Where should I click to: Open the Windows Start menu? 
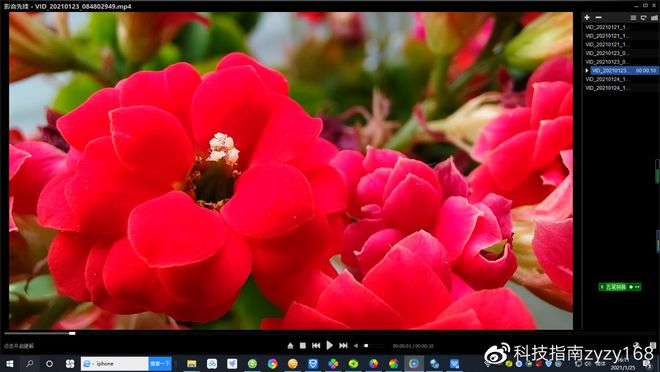coord(9,364)
